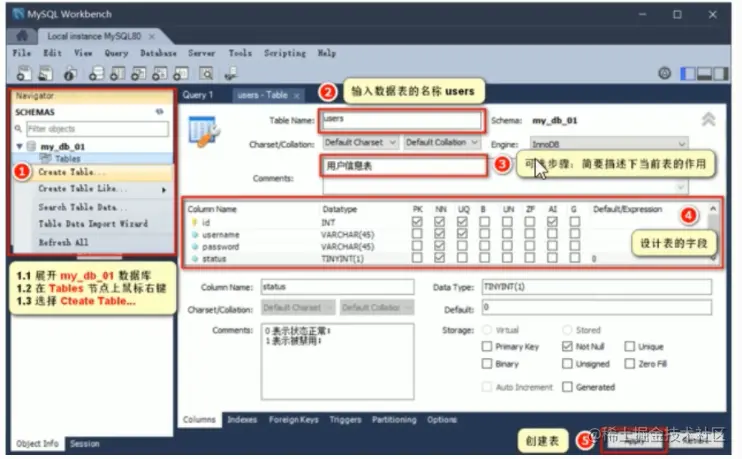This screenshot has height=459, width=742.
Task: Click the key icon of id column
Action: point(194,222)
